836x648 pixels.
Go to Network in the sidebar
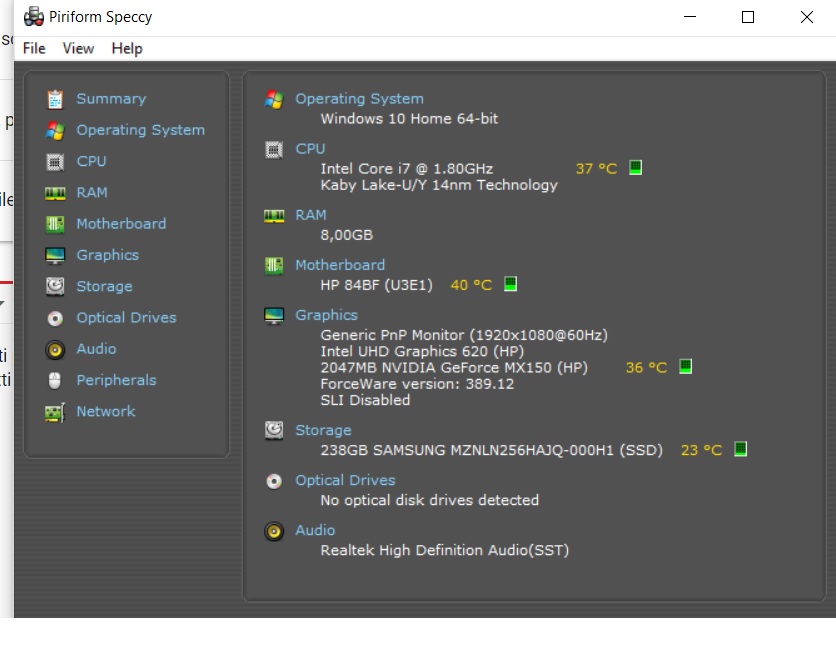[x=106, y=411]
